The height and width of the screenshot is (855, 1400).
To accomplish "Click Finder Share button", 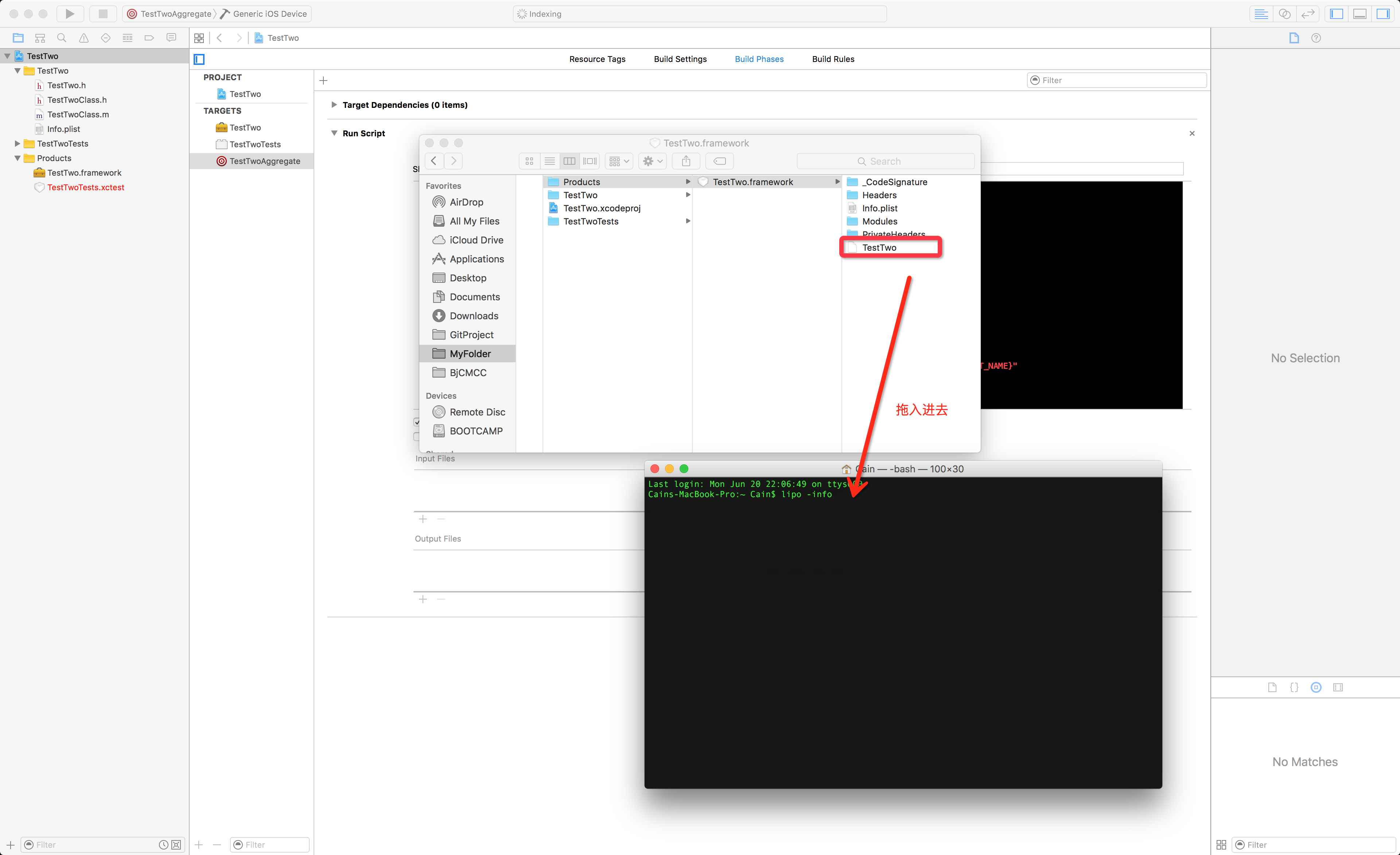I will [x=687, y=161].
